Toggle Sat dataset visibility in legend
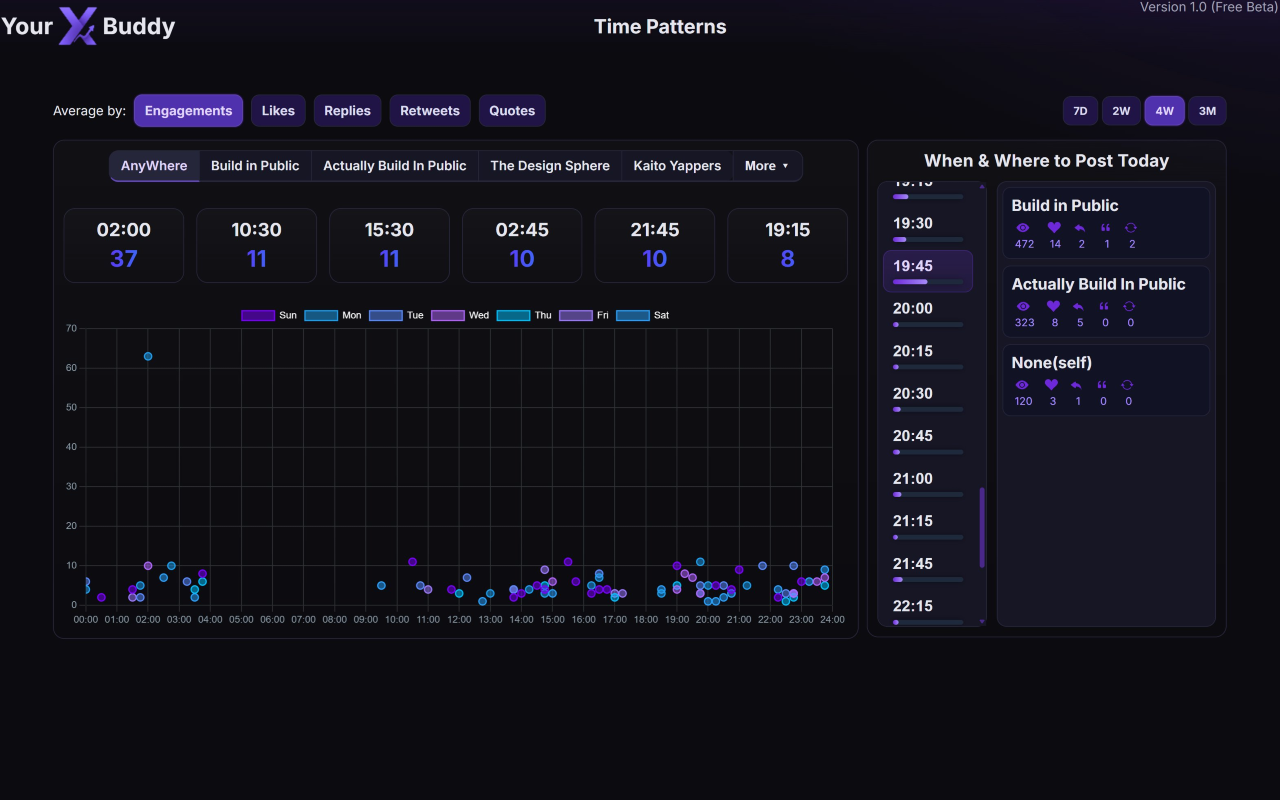 coord(633,315)
